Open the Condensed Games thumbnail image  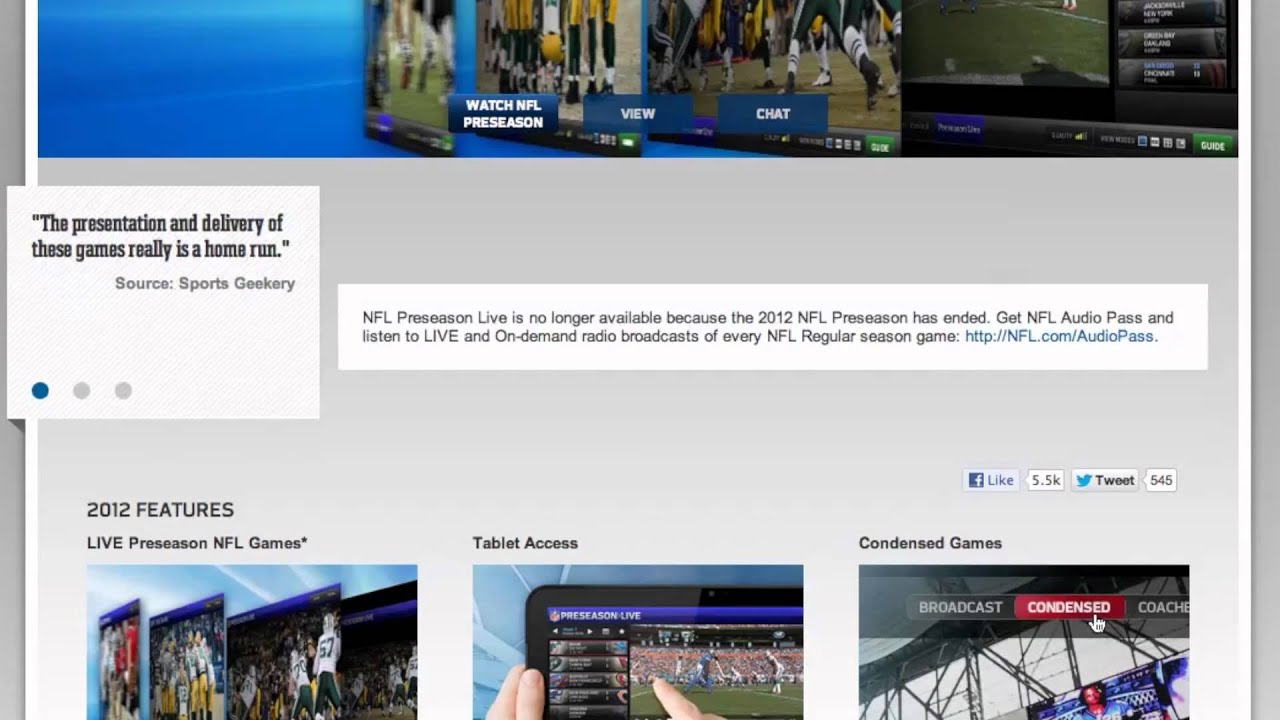click(1024, 642)
